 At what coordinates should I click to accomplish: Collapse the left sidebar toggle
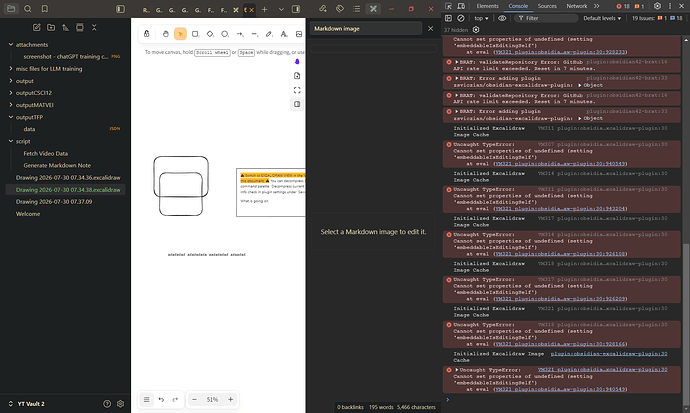(120, 9)
